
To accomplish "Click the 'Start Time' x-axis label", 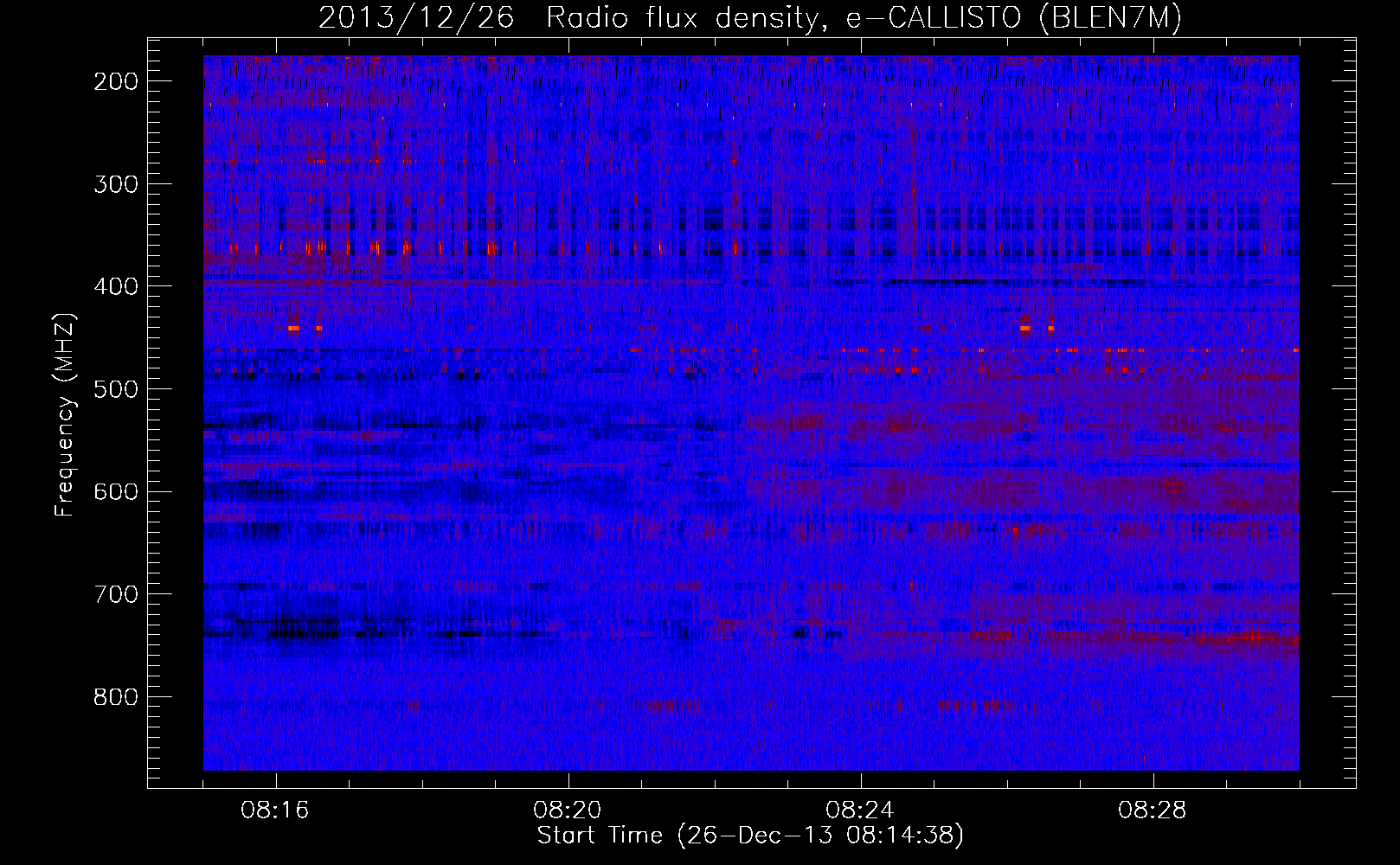I will [x=750, y=836].
